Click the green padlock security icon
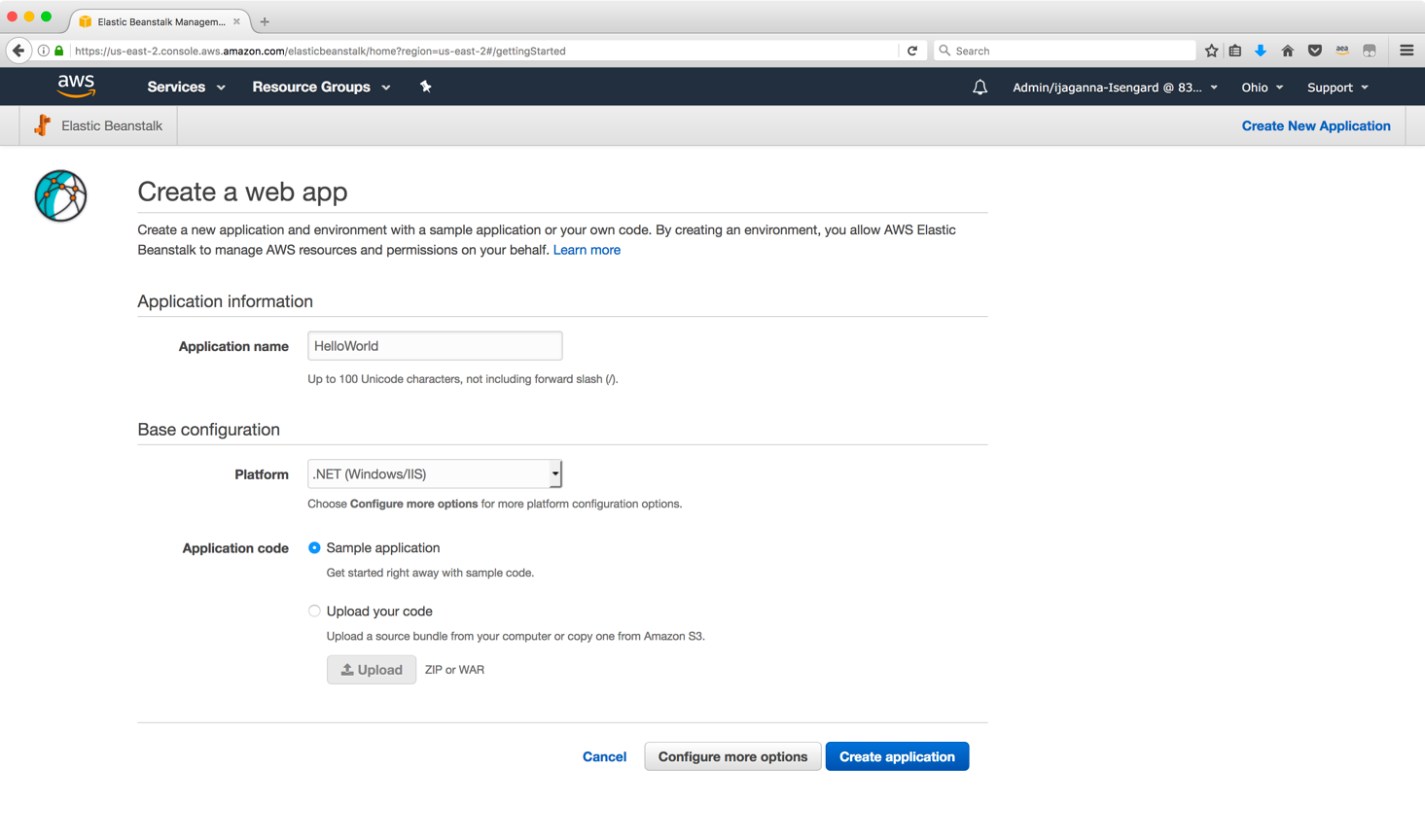The height and width of the screenshot is (840, 1425). tap(59, 51)
